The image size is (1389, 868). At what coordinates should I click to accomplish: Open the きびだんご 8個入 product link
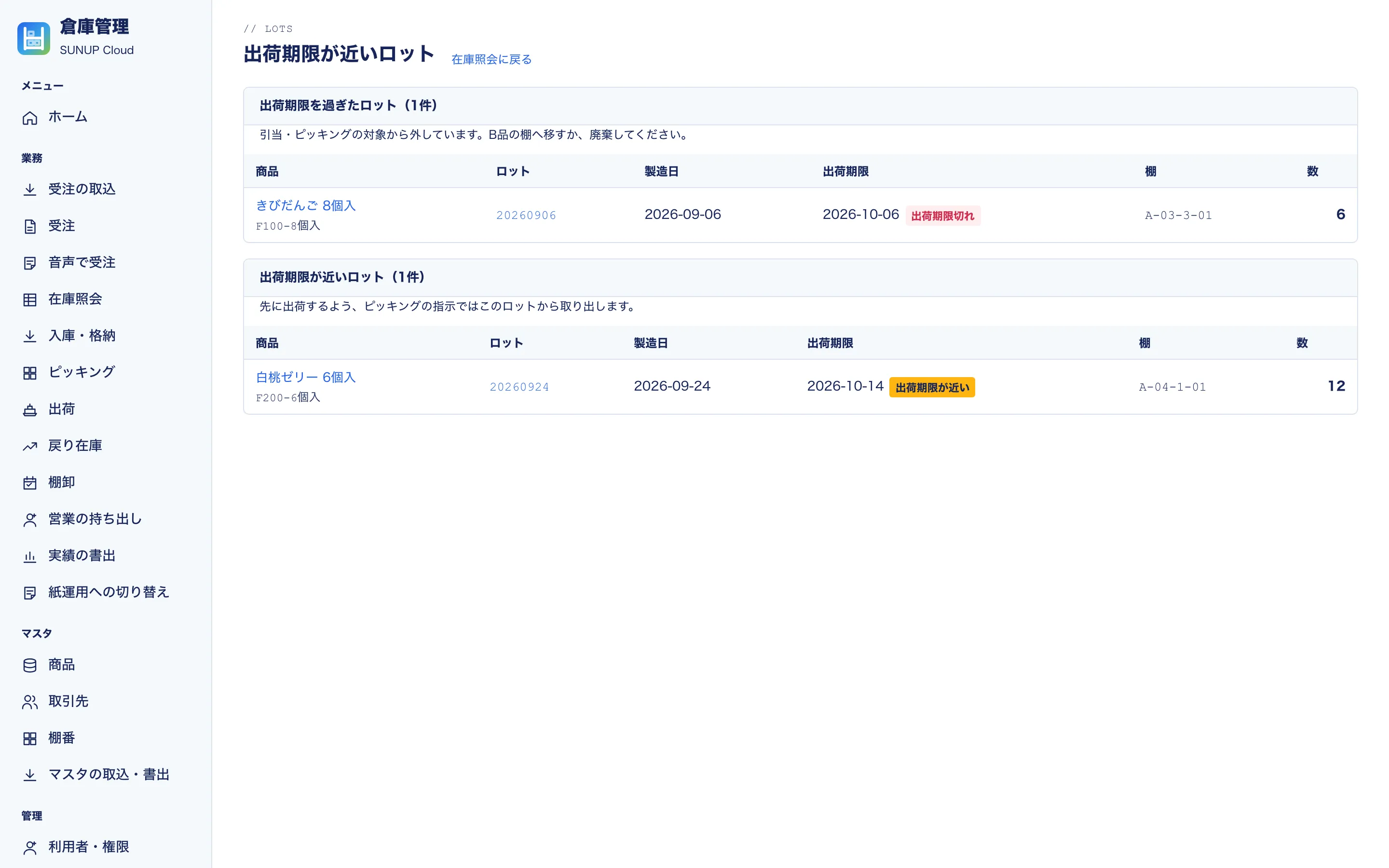306,205
